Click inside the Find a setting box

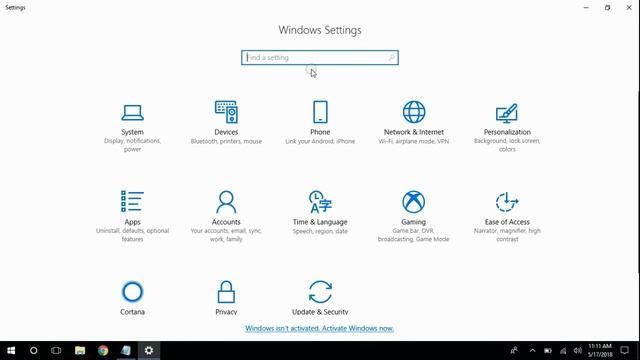coord(320,58)
